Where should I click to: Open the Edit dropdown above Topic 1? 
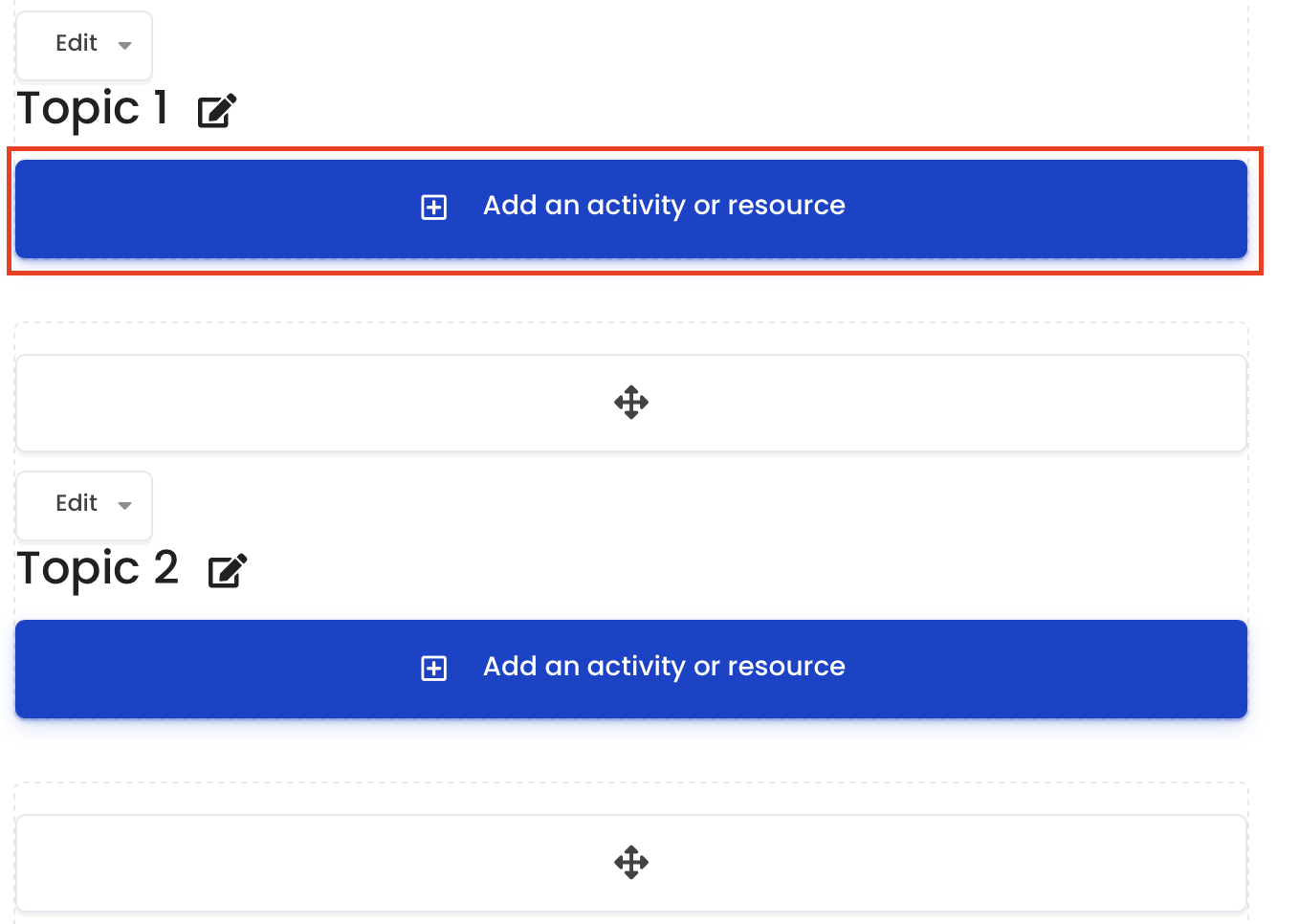84,45
